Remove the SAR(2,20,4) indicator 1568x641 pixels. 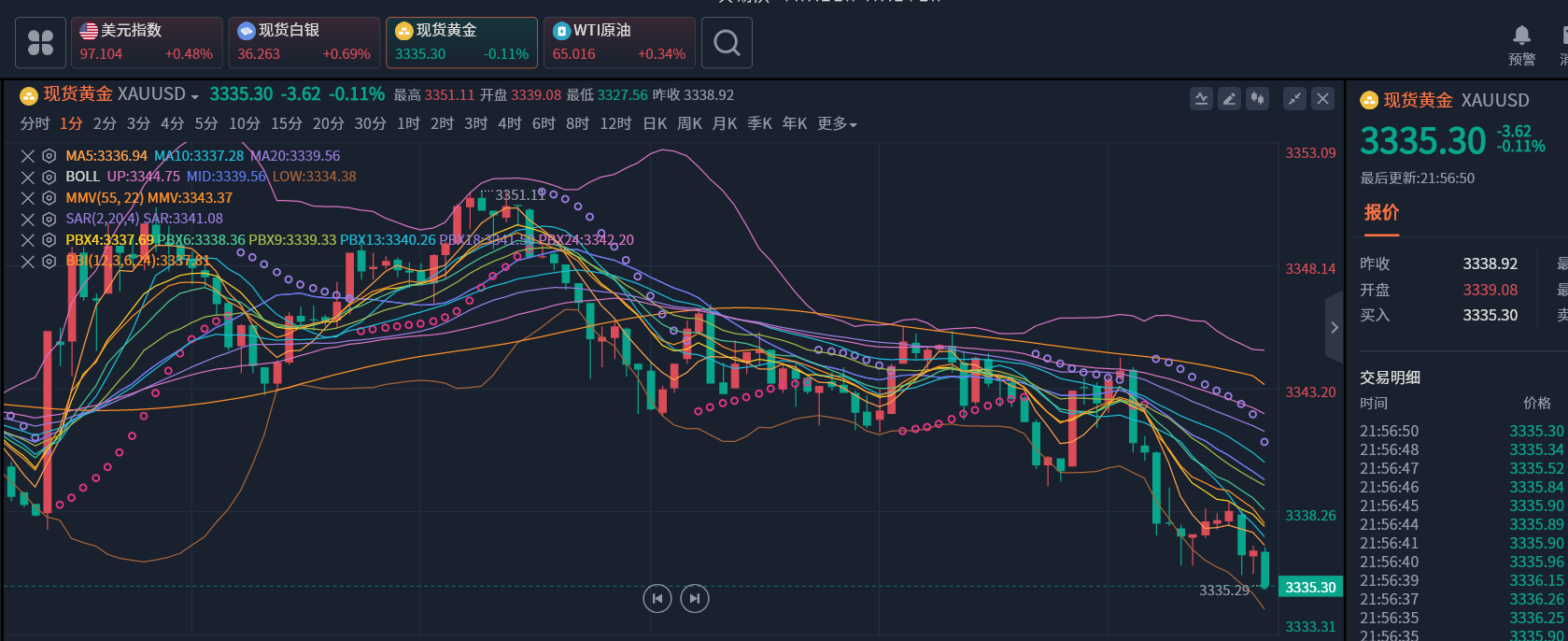pyautogui.click(x=28, y=219)
